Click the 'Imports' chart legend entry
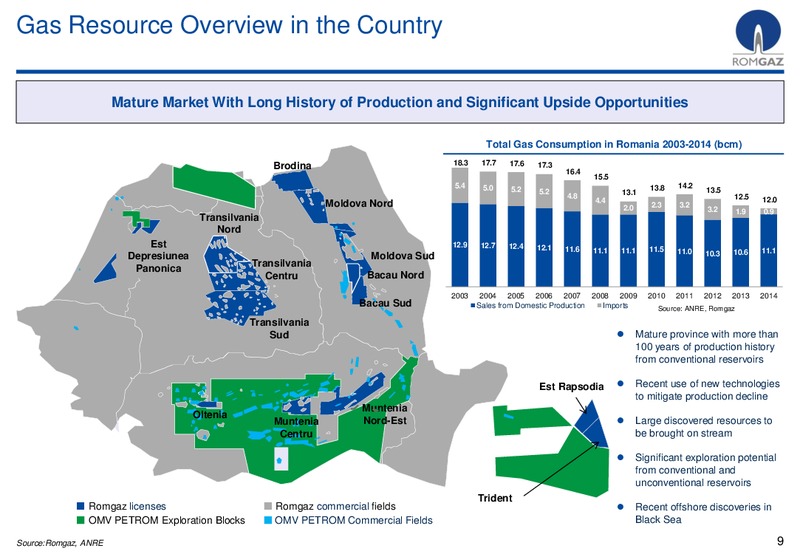800x554 pixels. 613,305
